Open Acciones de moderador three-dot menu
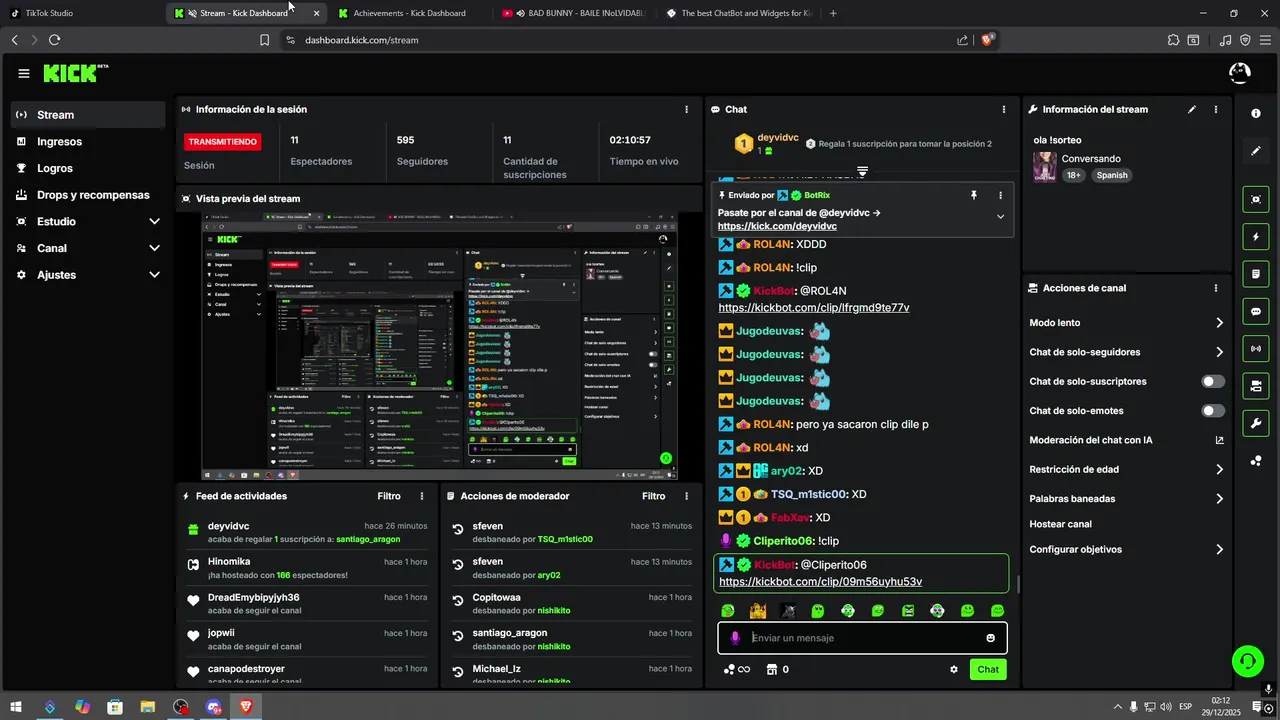This screenshot has width=1280, height=720. [x=686, y=496]
